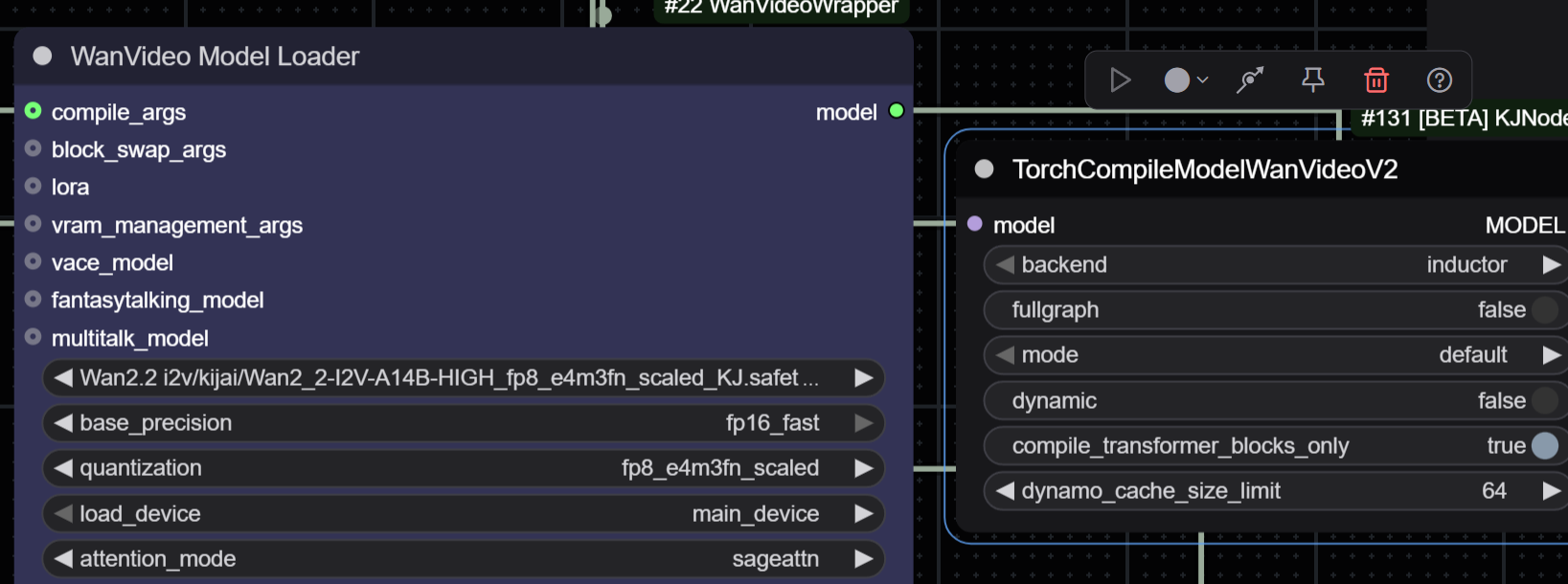This screenshot has width=1568, height=584.
Task: Delete node with red trash icon
Action: coord(1376,79)
